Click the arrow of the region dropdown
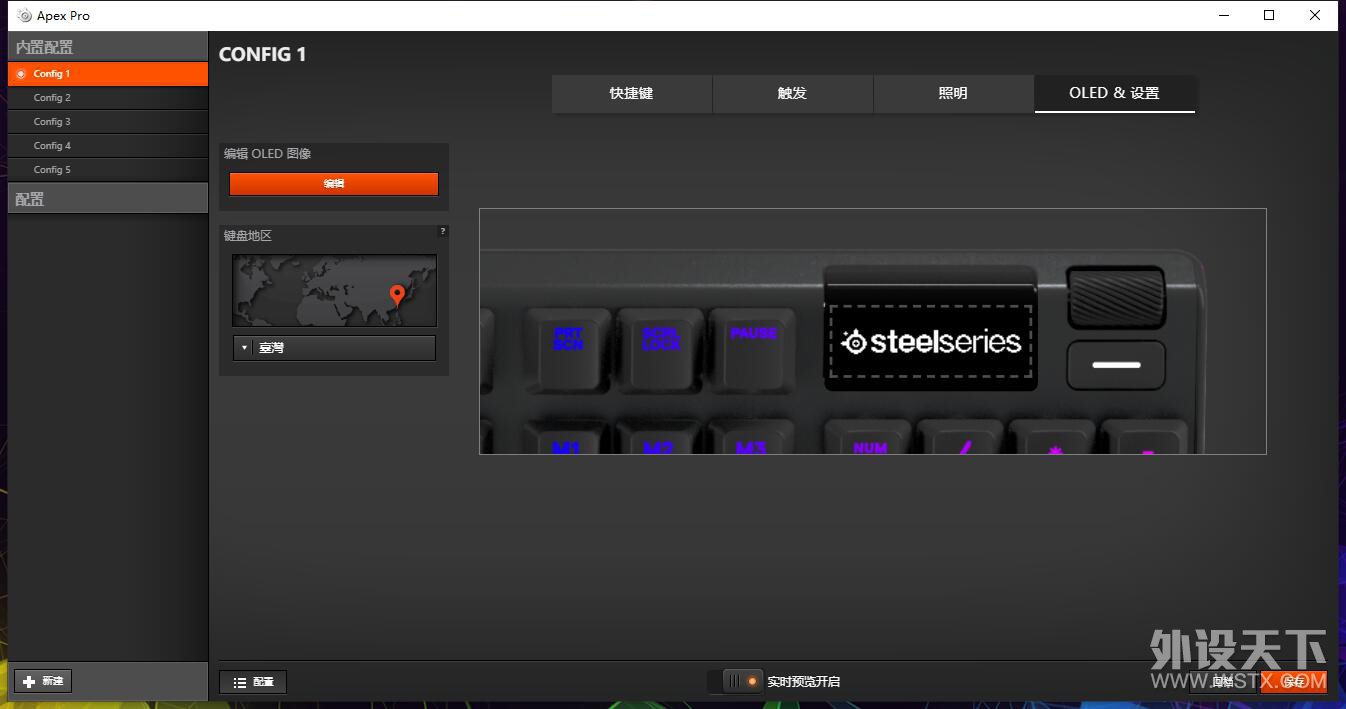 (244, 348)
